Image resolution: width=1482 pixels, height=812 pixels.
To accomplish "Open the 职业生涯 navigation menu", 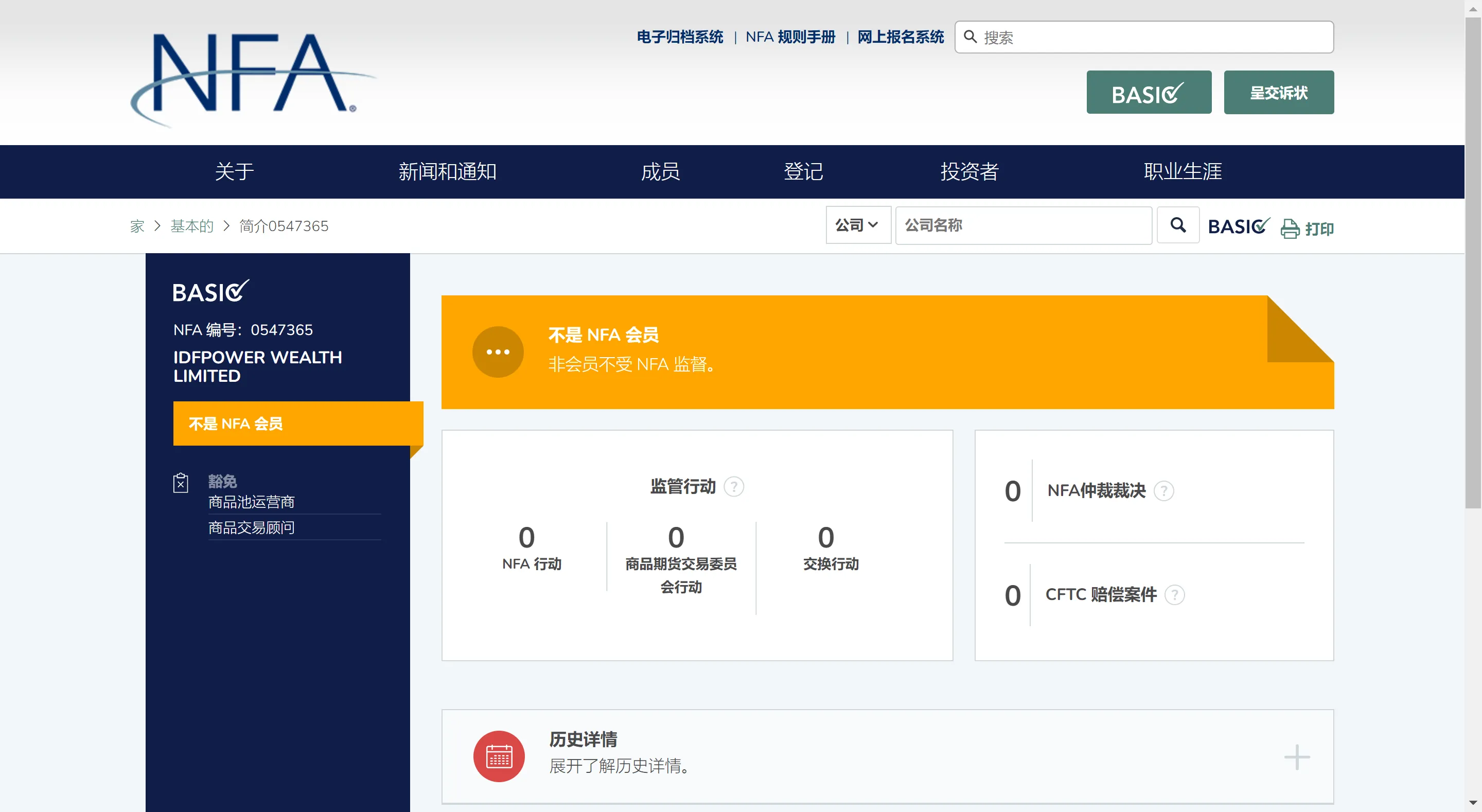I will [x=1183, y=171].
